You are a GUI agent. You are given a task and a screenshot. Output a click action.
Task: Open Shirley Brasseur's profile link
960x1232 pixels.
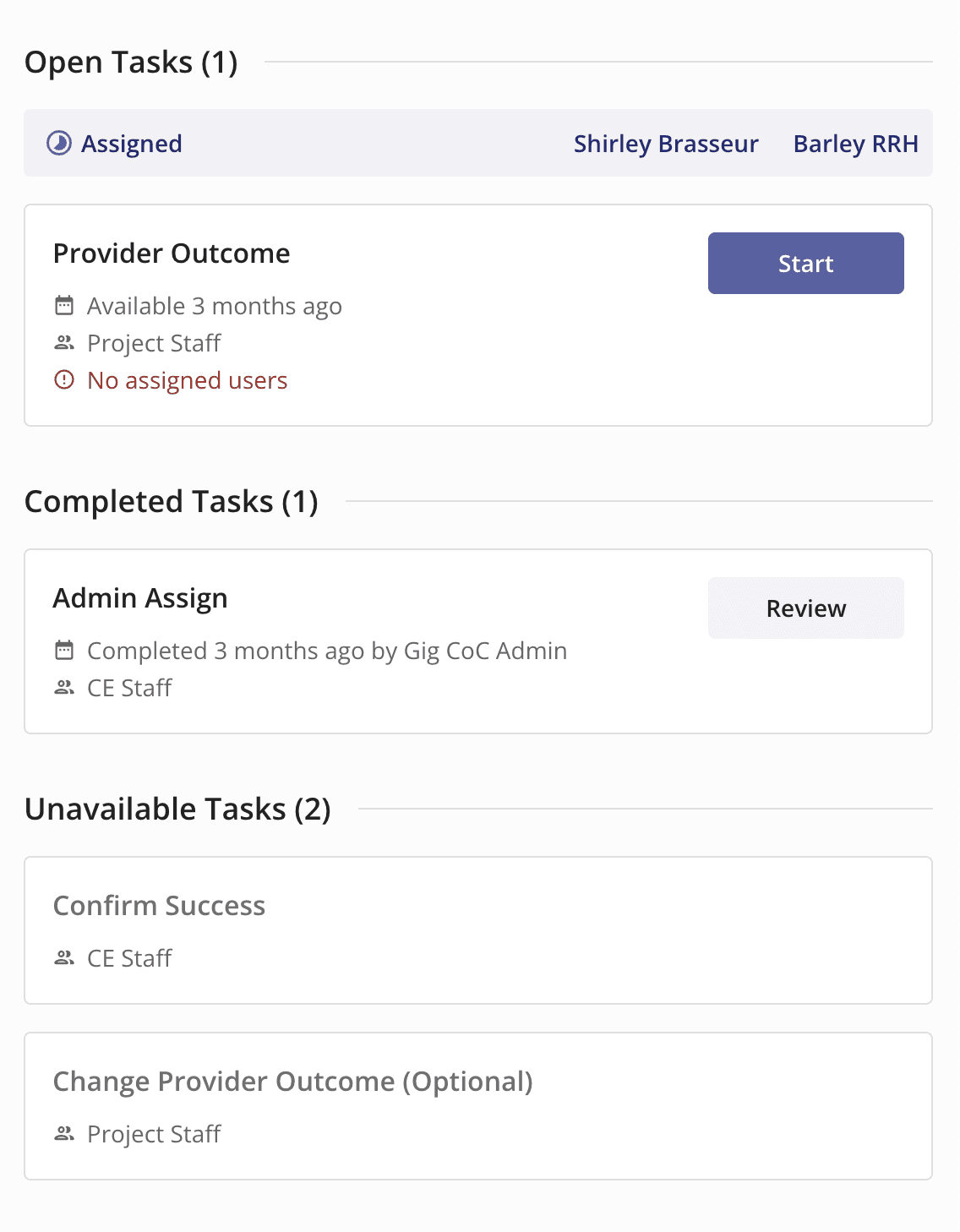(x=665, y=144)
